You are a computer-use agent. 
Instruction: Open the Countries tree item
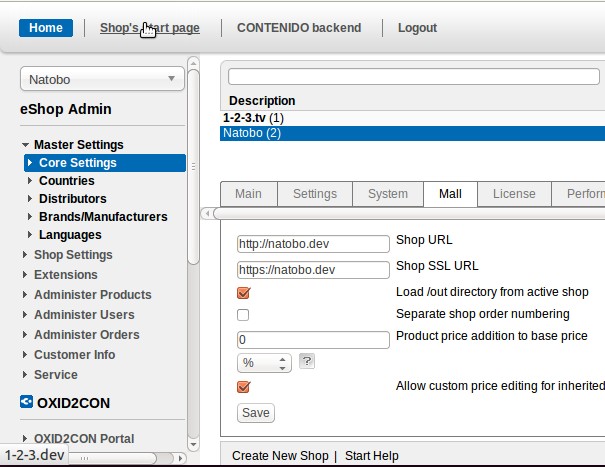point(66,181)
